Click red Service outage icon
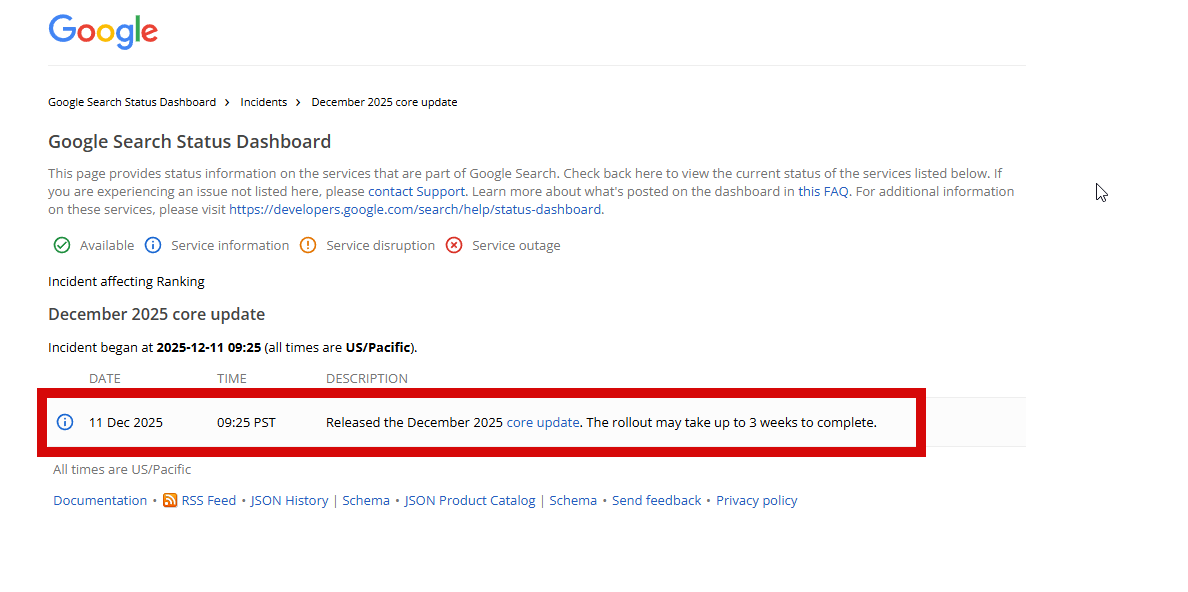1188x592 pixels. pos(454,245)
